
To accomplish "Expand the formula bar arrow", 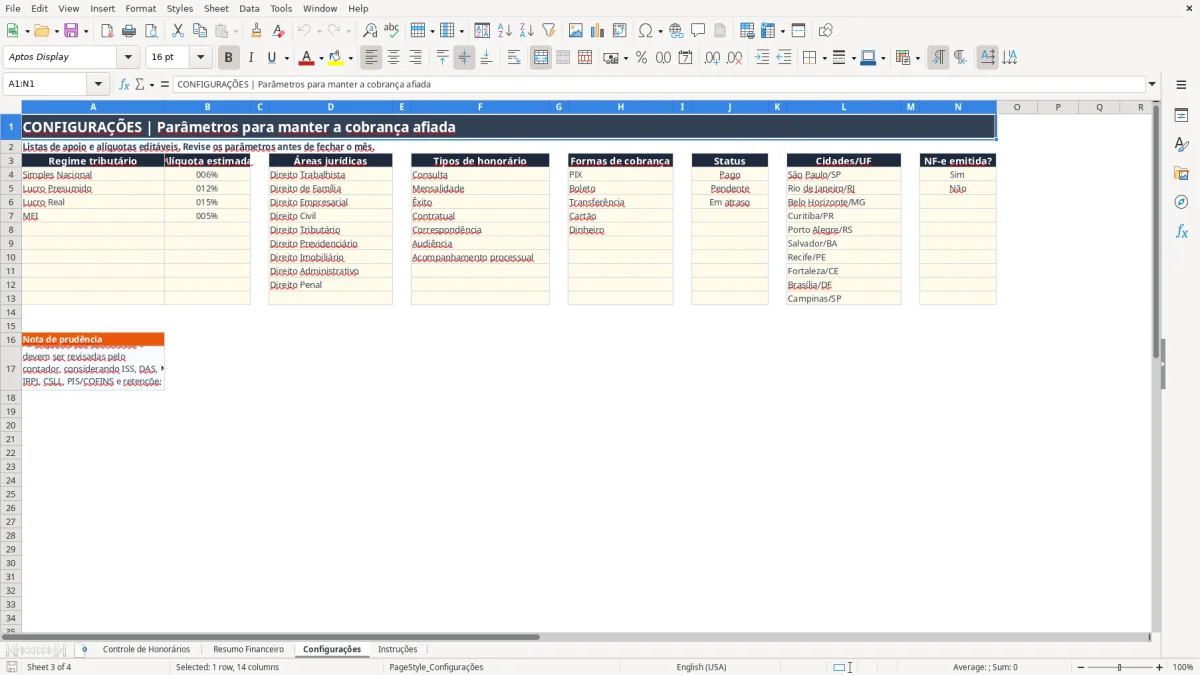I will 1152,84.
